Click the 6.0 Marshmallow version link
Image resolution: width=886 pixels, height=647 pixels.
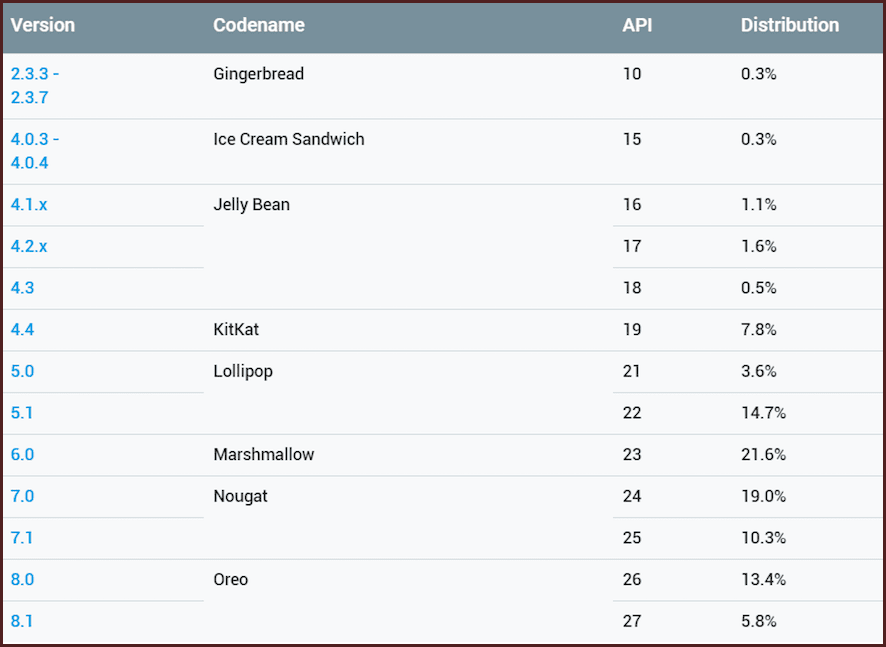[22, 454]
